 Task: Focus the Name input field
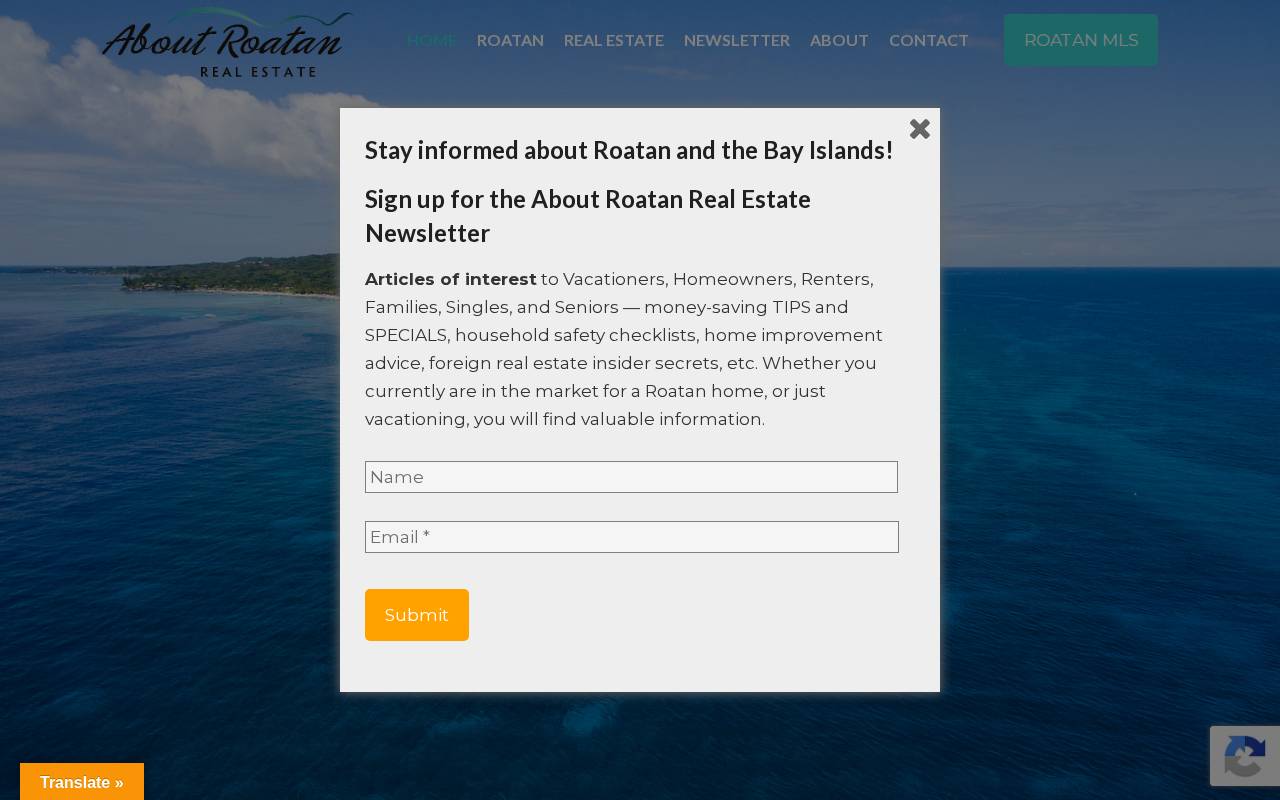tap(631, 477)
